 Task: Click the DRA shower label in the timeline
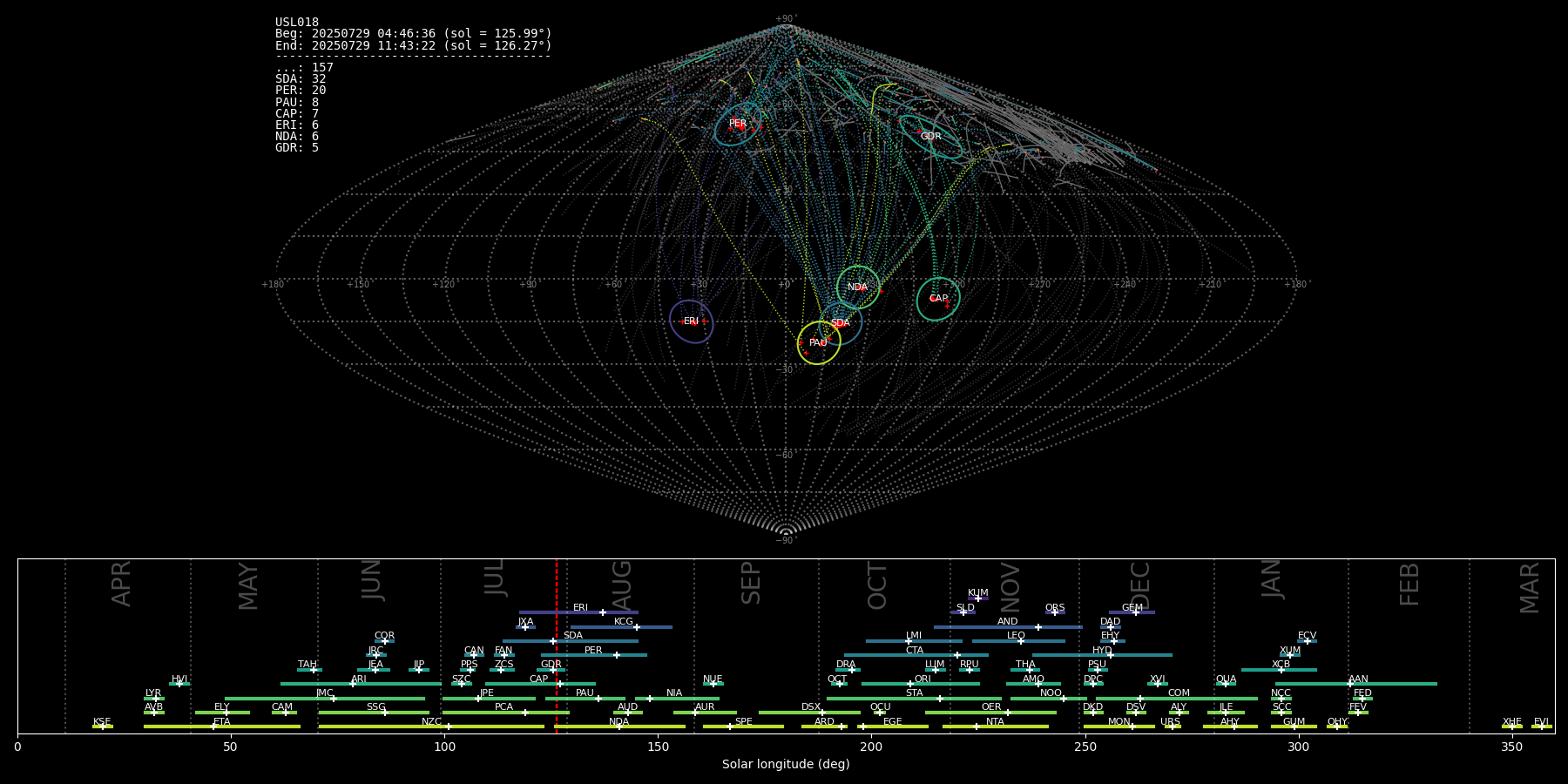coord(847,665)
